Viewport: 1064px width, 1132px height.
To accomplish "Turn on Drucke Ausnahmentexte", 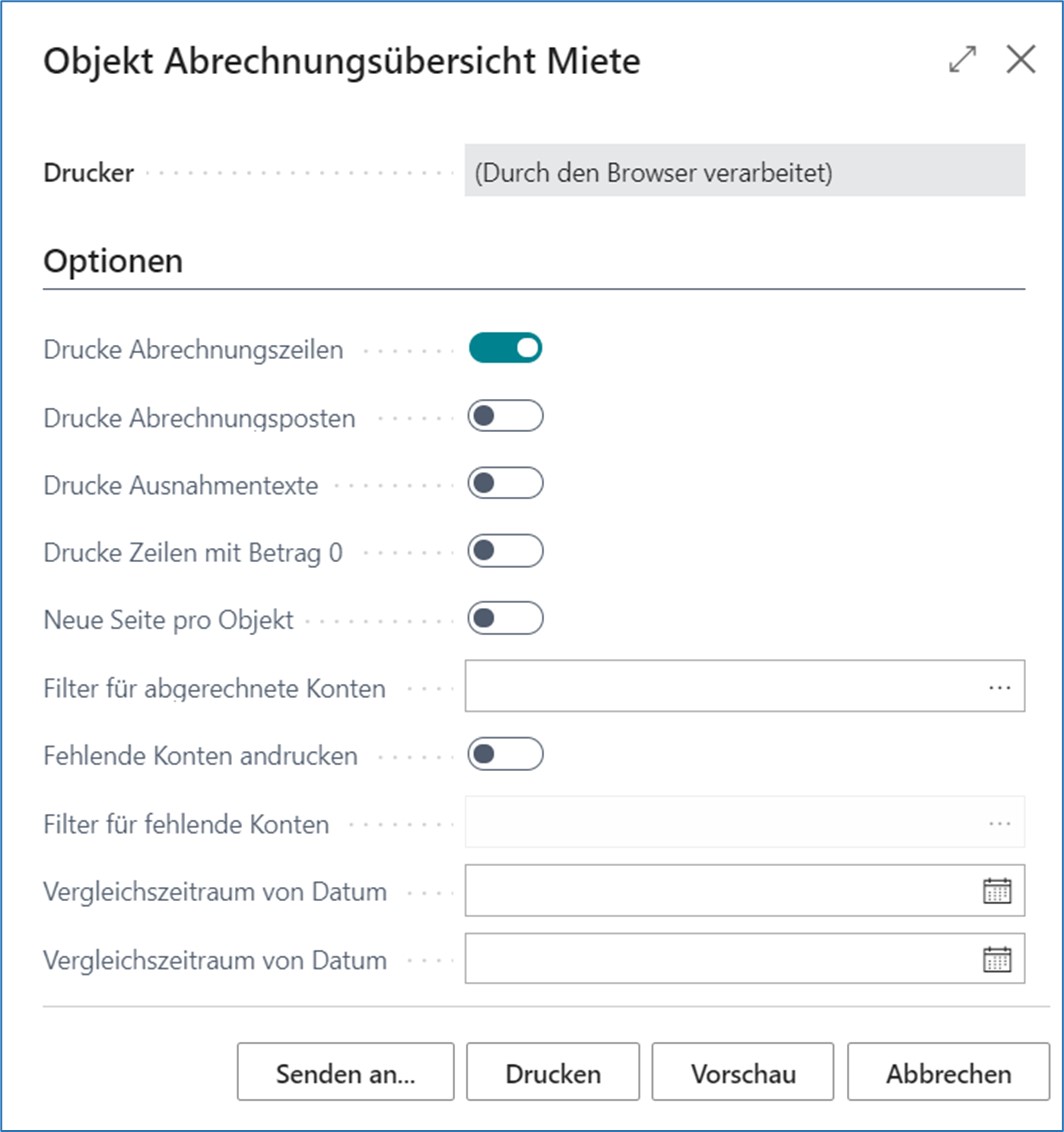I will tap(505, 484).
